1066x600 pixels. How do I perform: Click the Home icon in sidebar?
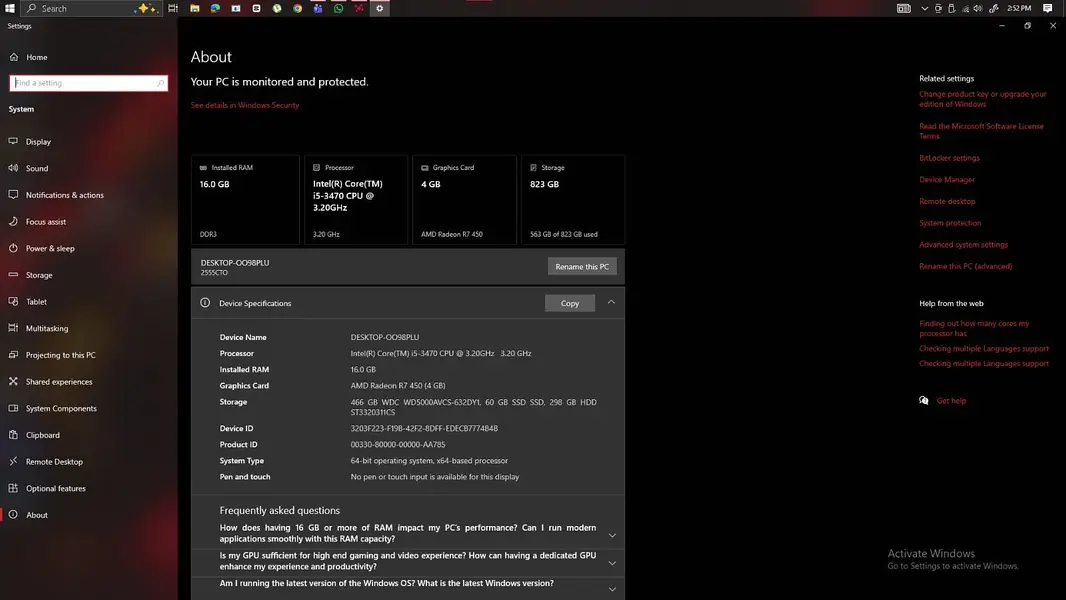[14, 57]
